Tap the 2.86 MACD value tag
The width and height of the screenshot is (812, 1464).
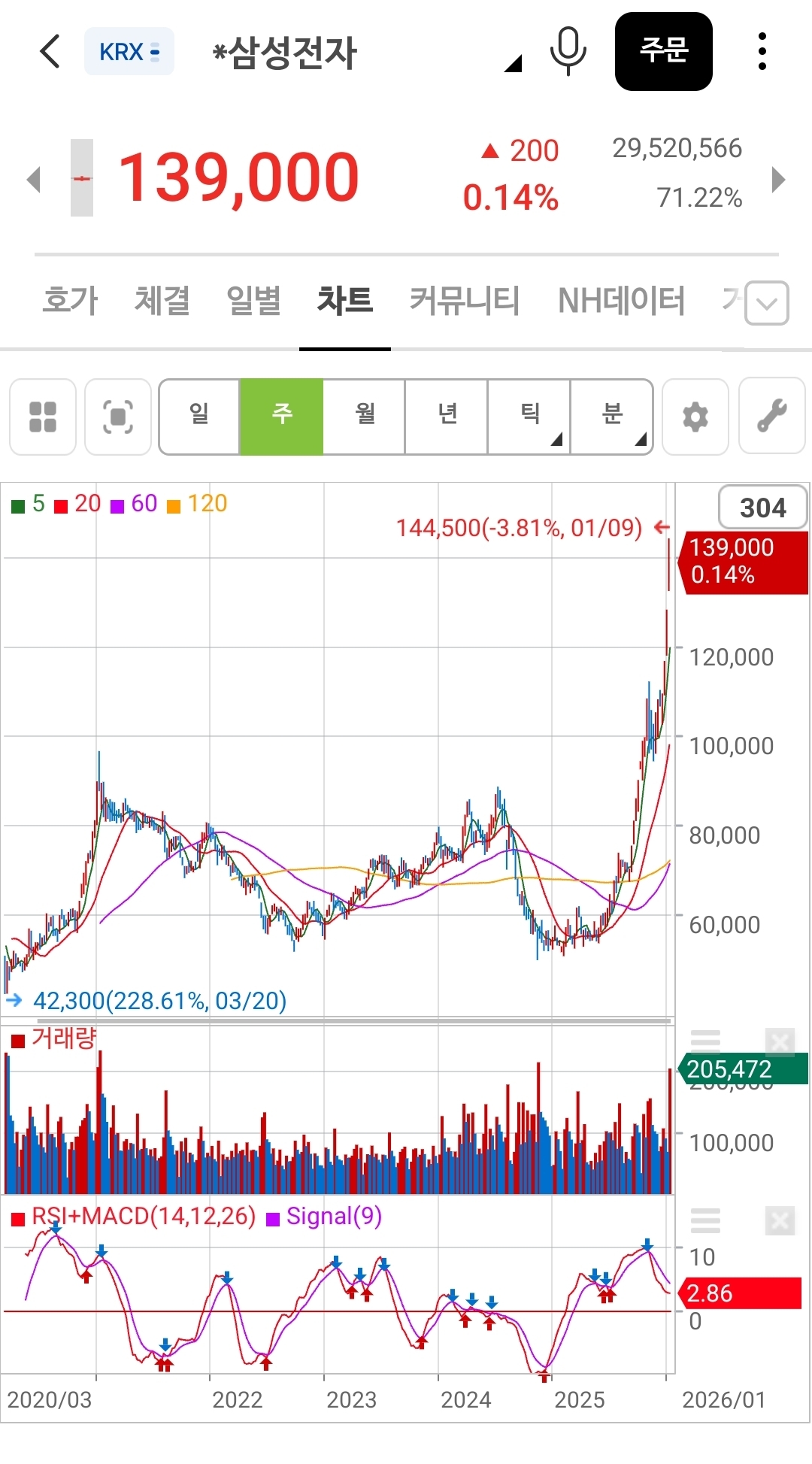pyautogui.click(x=740, y=1293)
